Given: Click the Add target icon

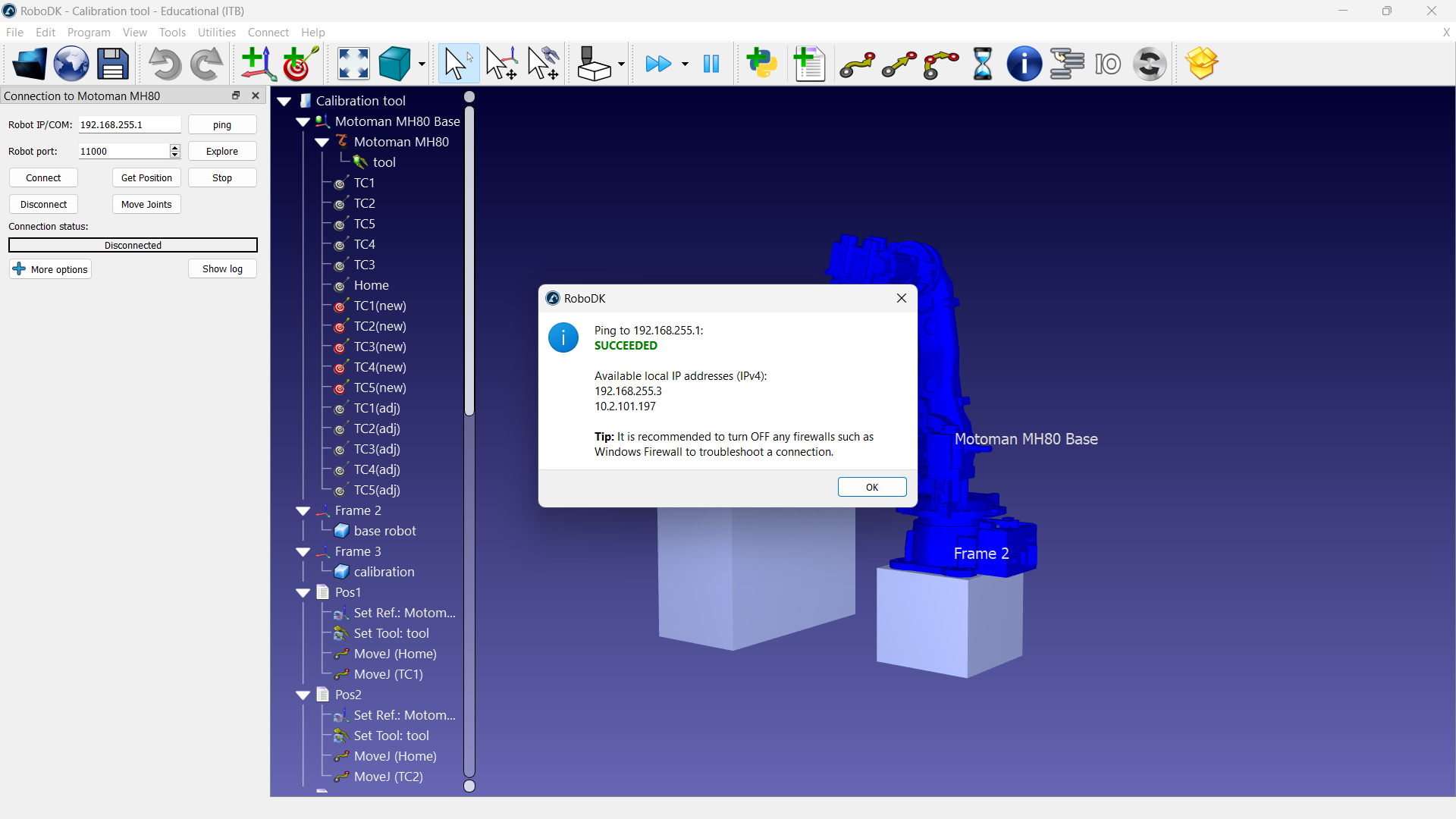Looking at the screenshot, I should click(x=300, y=64).
